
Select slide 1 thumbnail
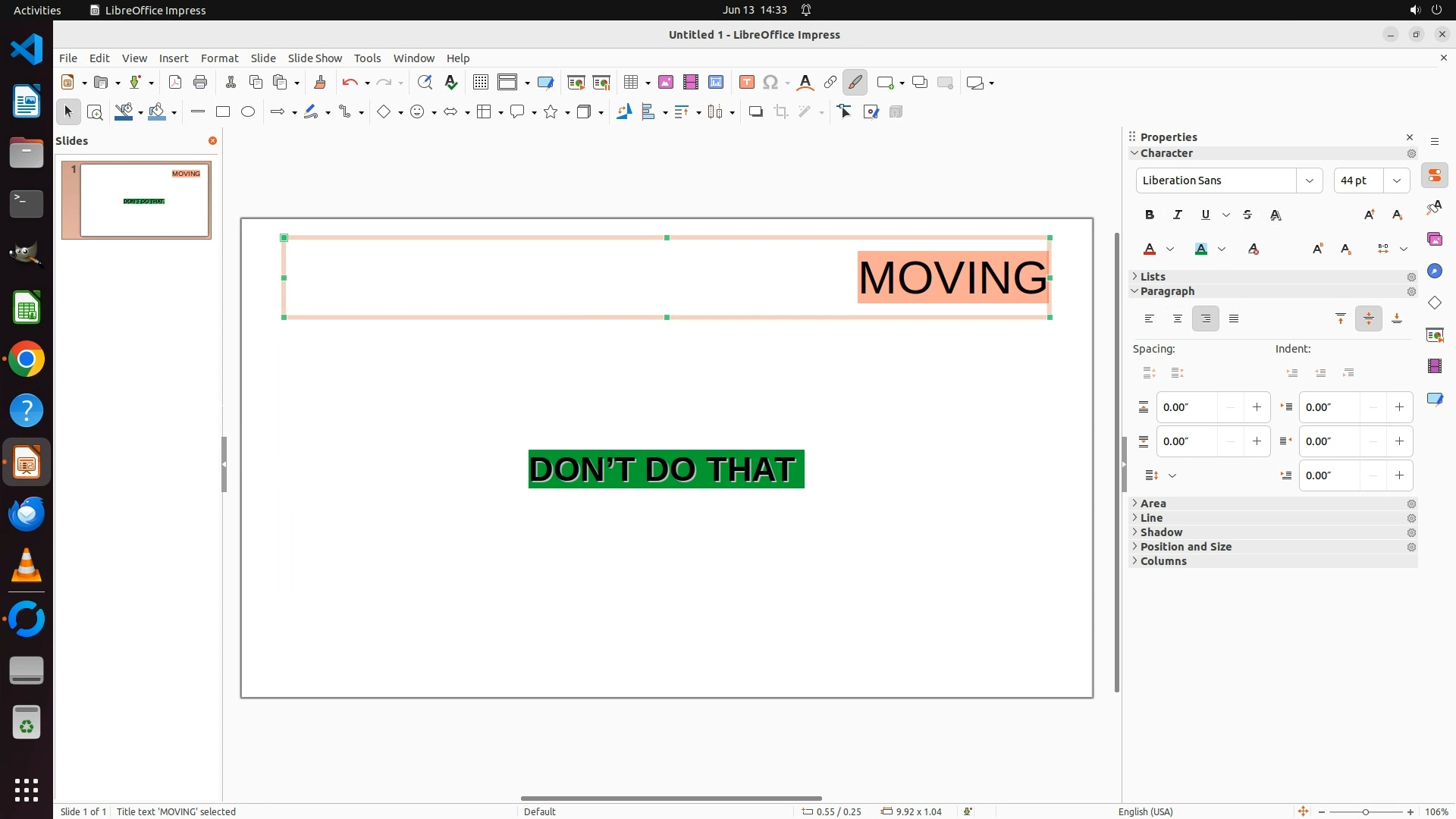(143, 201)
